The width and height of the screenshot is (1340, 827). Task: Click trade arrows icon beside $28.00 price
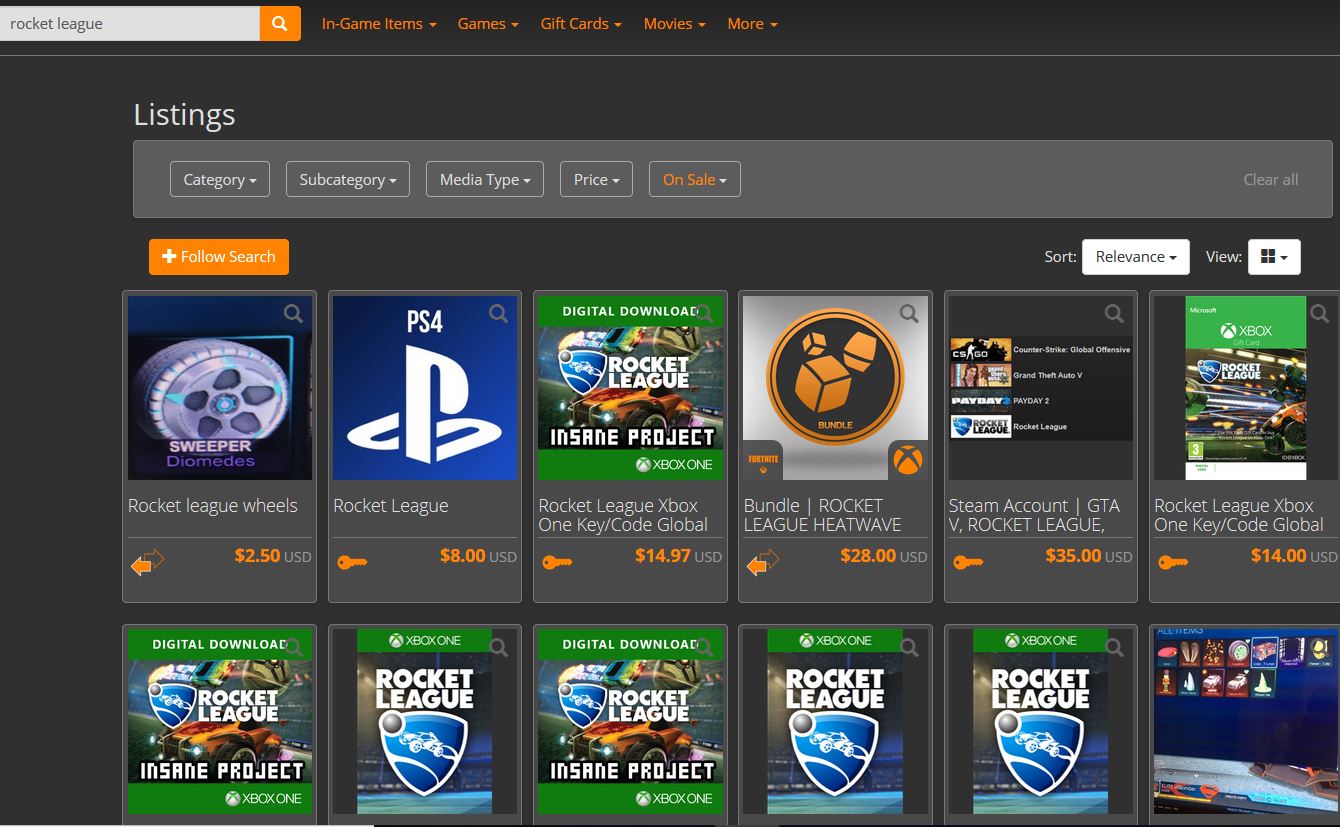pyautogui.click(x=763, y=562)
